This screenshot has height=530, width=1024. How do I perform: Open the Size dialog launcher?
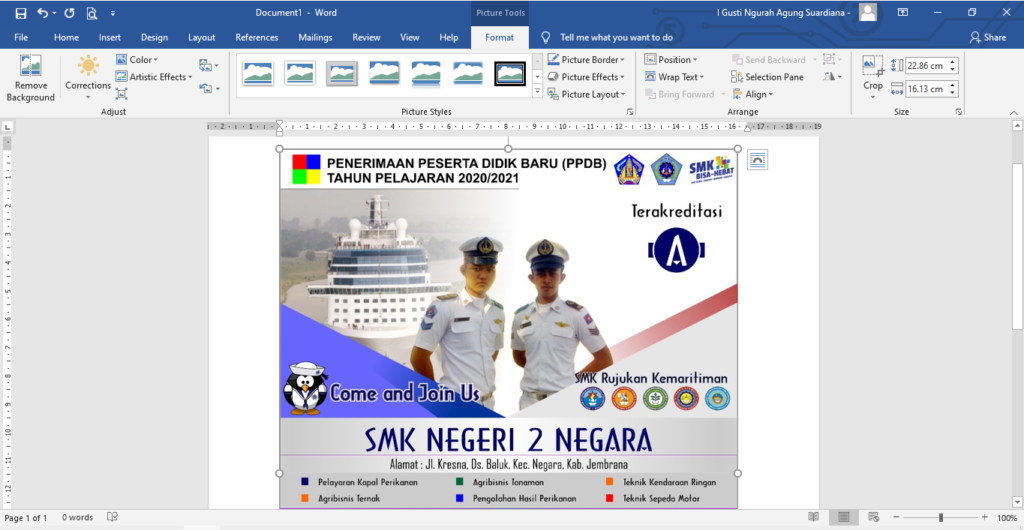click(958, 112)
